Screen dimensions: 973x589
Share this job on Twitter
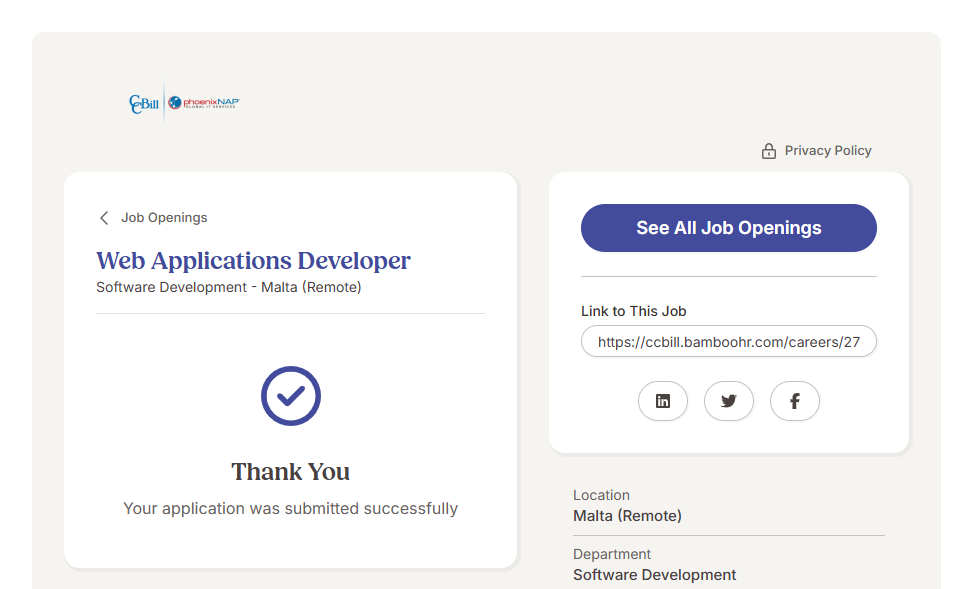point(729,401)
